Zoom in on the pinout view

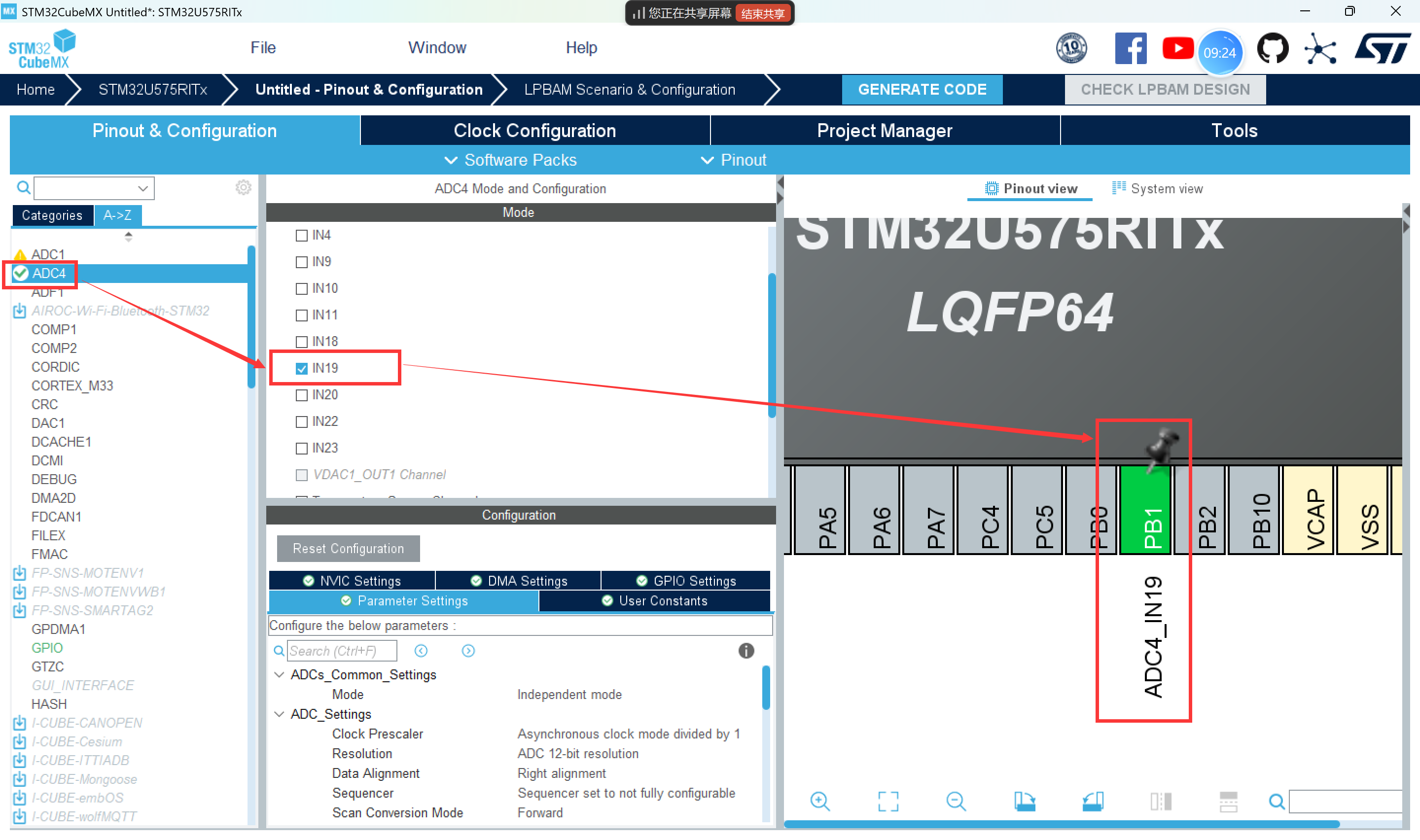point(819,801)
